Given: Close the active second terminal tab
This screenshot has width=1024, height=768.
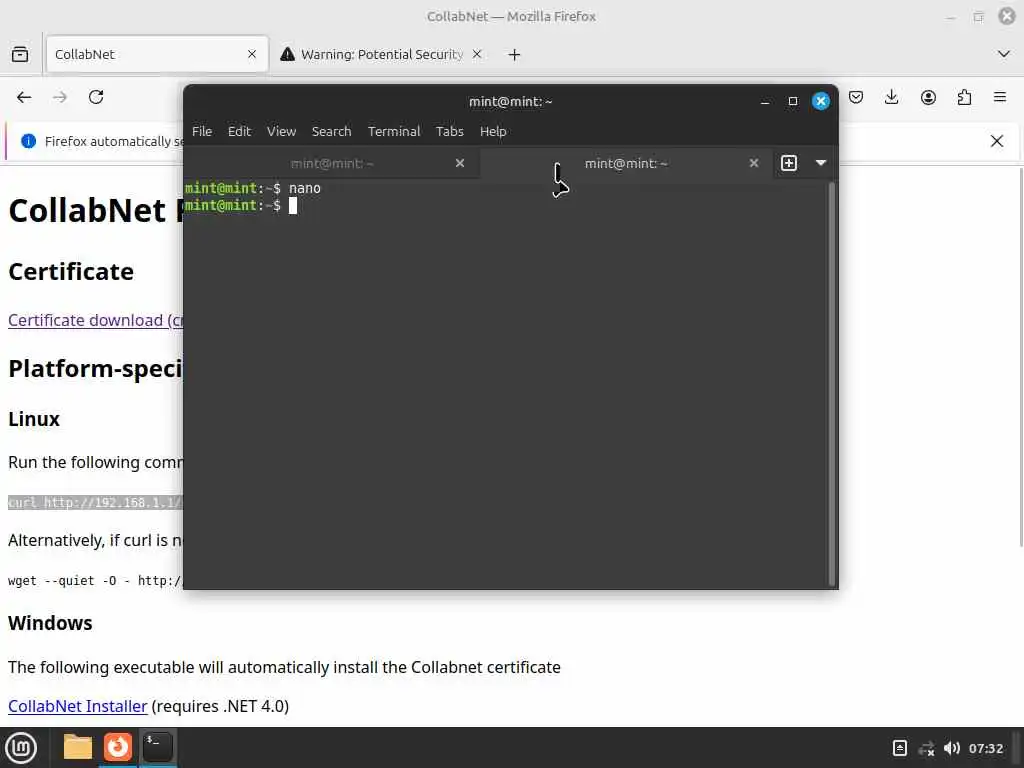Looking at the screenshot, I should pyautogui.click(x=754, y=163).
